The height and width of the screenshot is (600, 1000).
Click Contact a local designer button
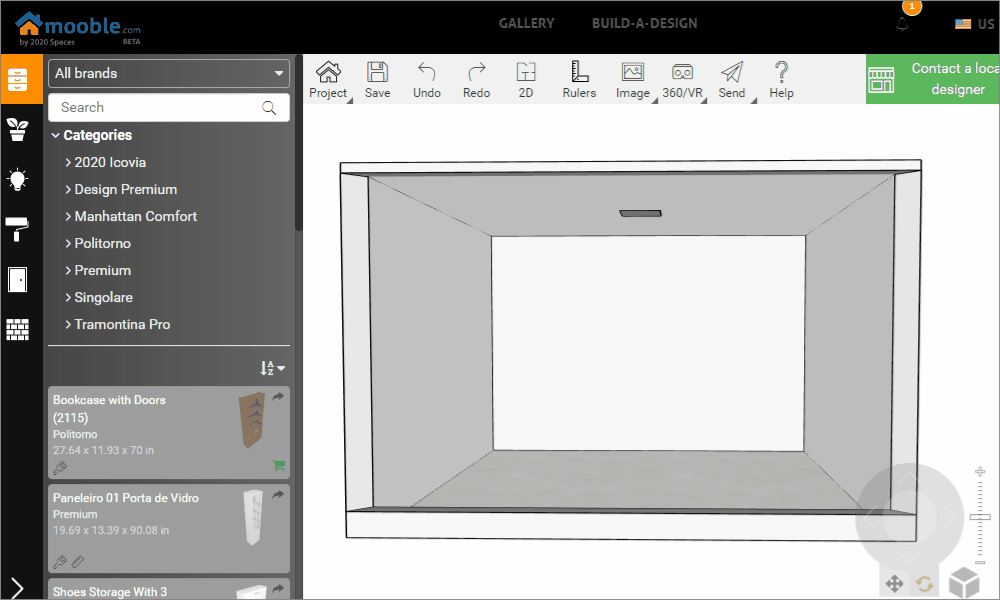[x=932, y=79]
